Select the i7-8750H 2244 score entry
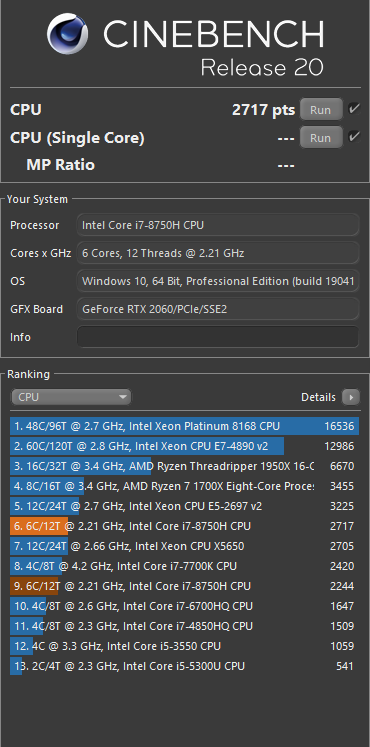 (185, 586)
